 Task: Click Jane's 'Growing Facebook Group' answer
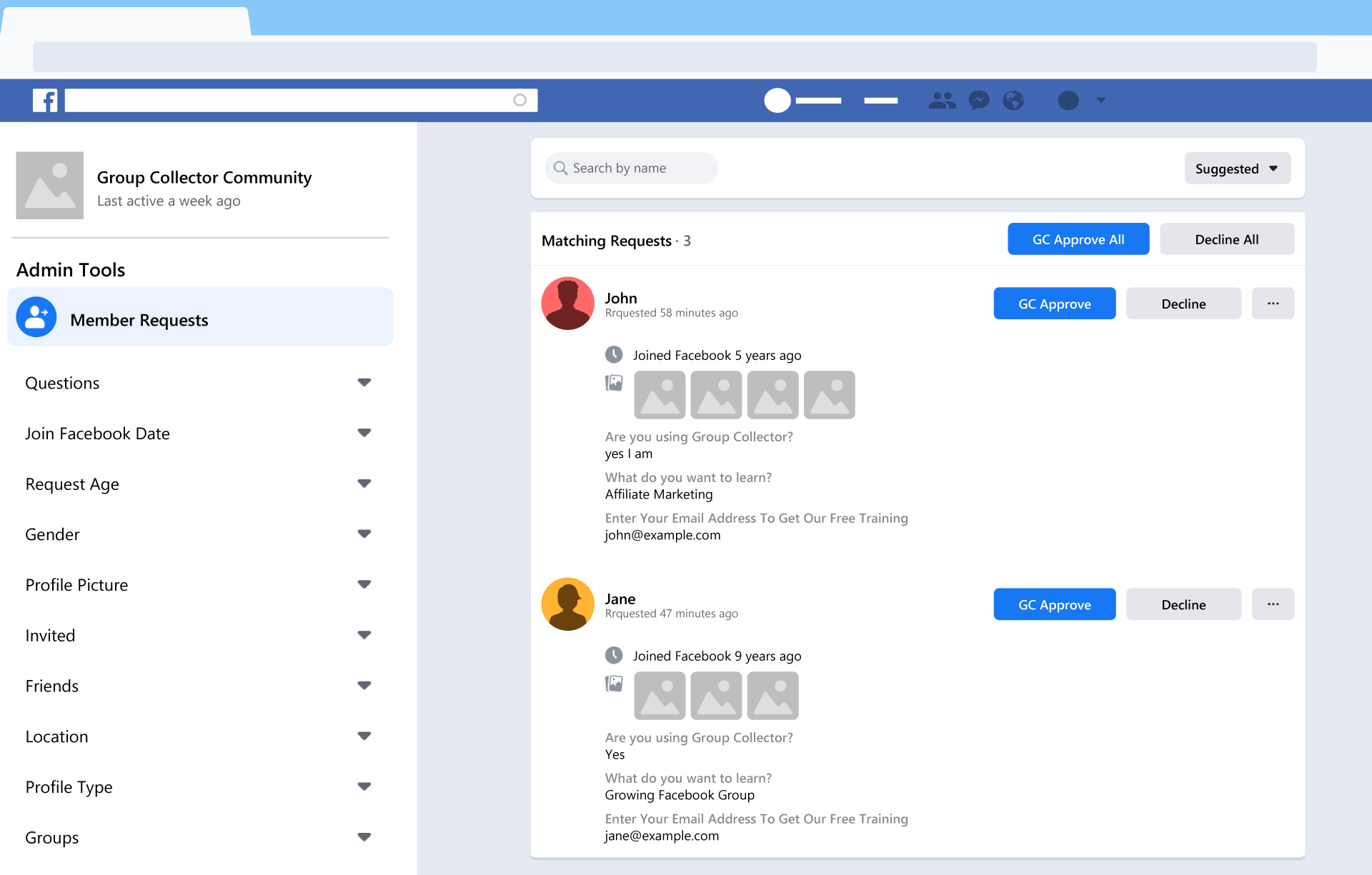coord(680,795)
